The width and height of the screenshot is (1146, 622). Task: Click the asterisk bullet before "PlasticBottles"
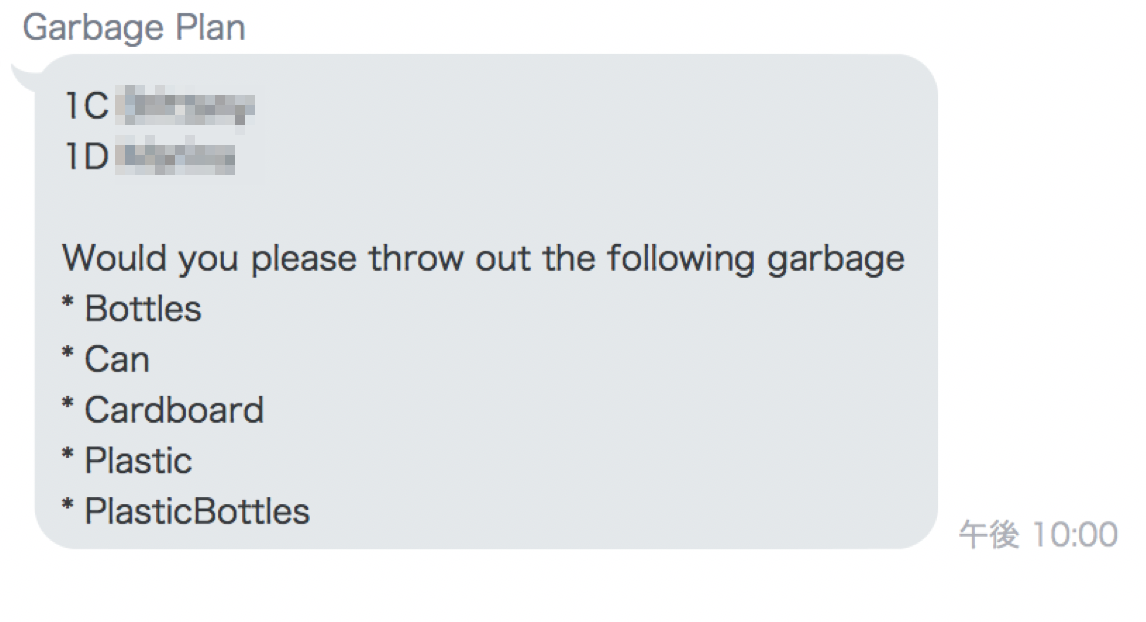point(68,507)
